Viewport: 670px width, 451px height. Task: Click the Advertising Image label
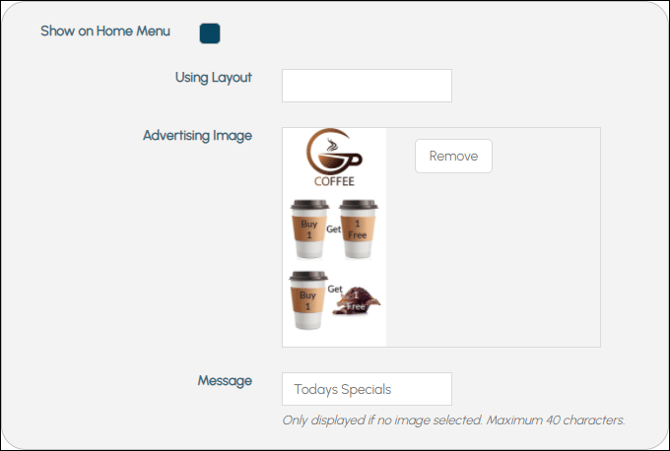coord(197,136)
